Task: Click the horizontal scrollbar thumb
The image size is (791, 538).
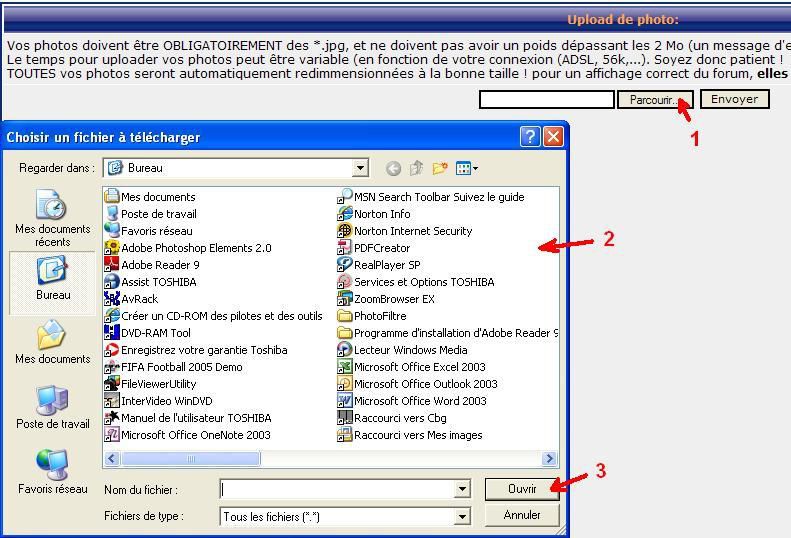Action: tap(191, 458)
